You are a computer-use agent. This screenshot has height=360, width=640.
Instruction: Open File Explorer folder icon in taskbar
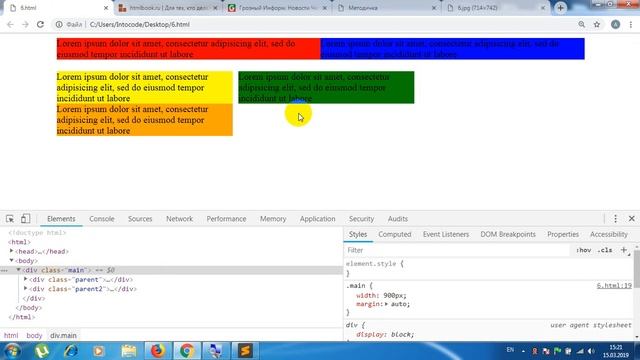pos(129,351)
